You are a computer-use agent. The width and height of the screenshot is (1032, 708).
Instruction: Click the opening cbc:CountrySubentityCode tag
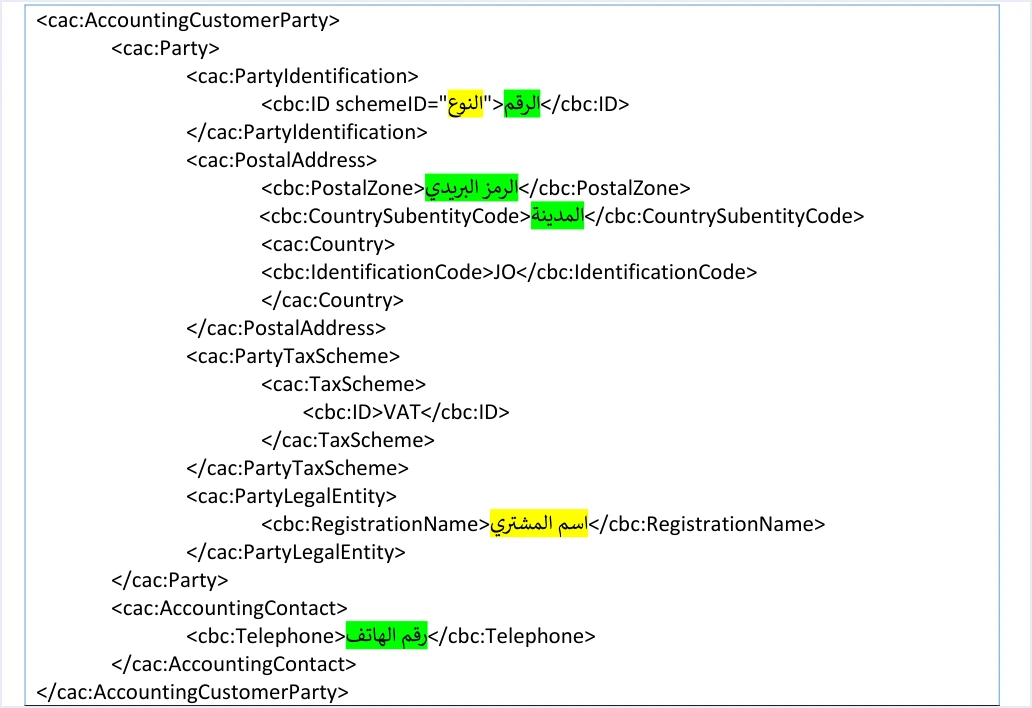tap(395, 216)
